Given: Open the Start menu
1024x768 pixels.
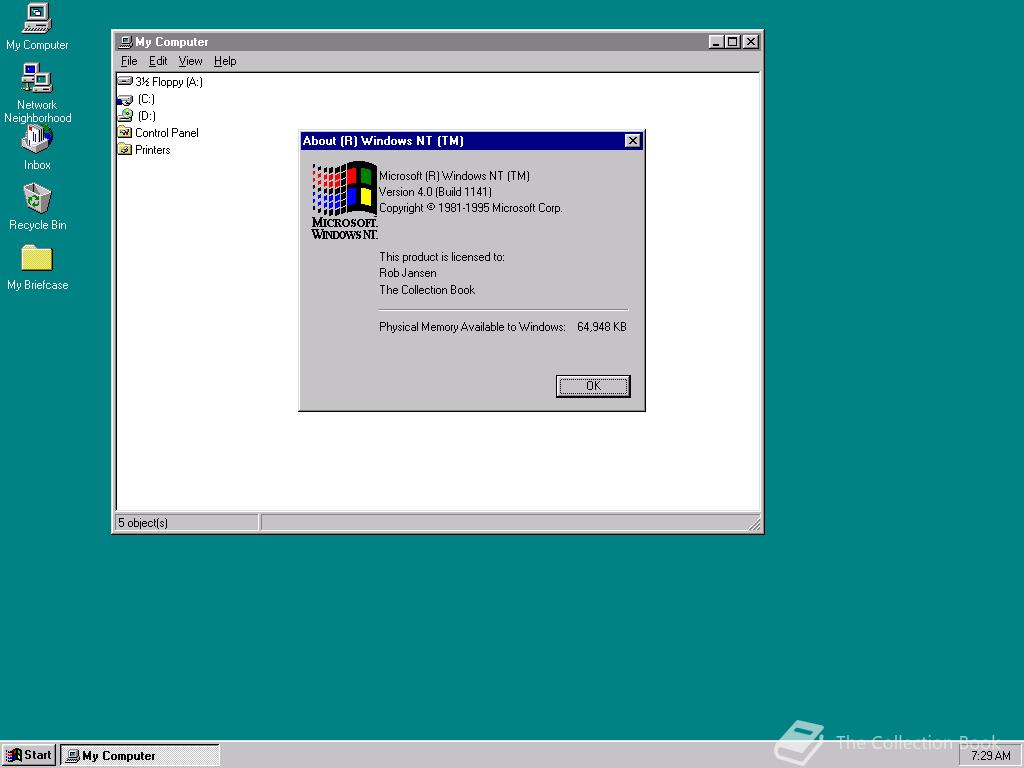Looking at the screenshot, I should coord(29,755).
